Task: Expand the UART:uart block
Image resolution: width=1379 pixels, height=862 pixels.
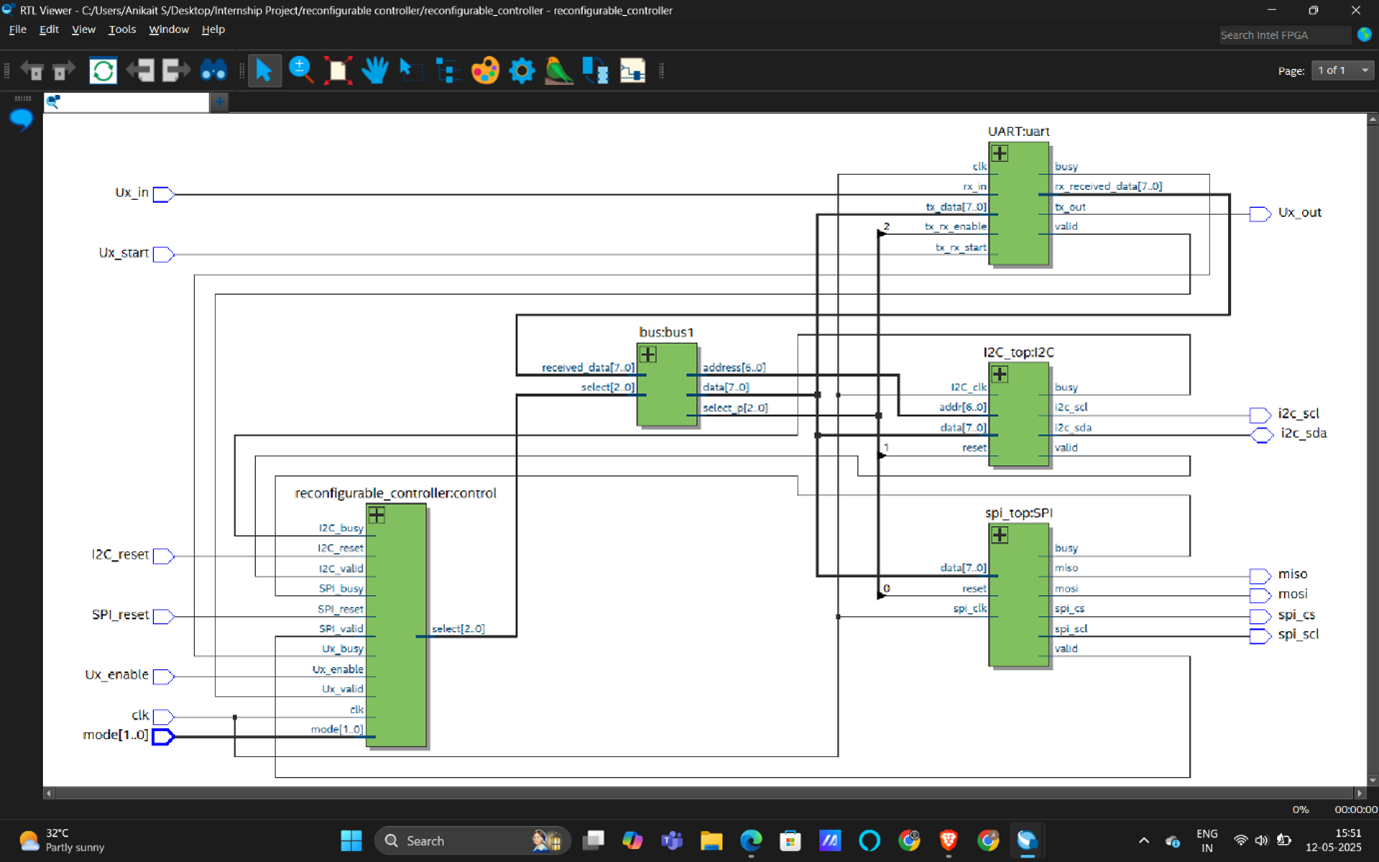Action: 999,154
